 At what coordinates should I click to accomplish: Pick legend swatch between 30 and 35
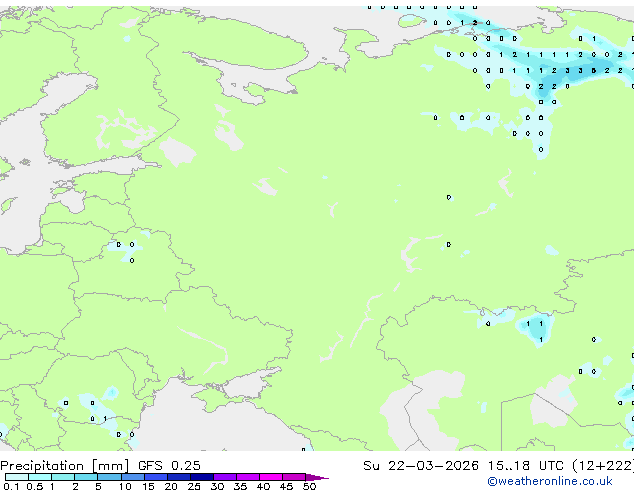[x=224, y=477]
